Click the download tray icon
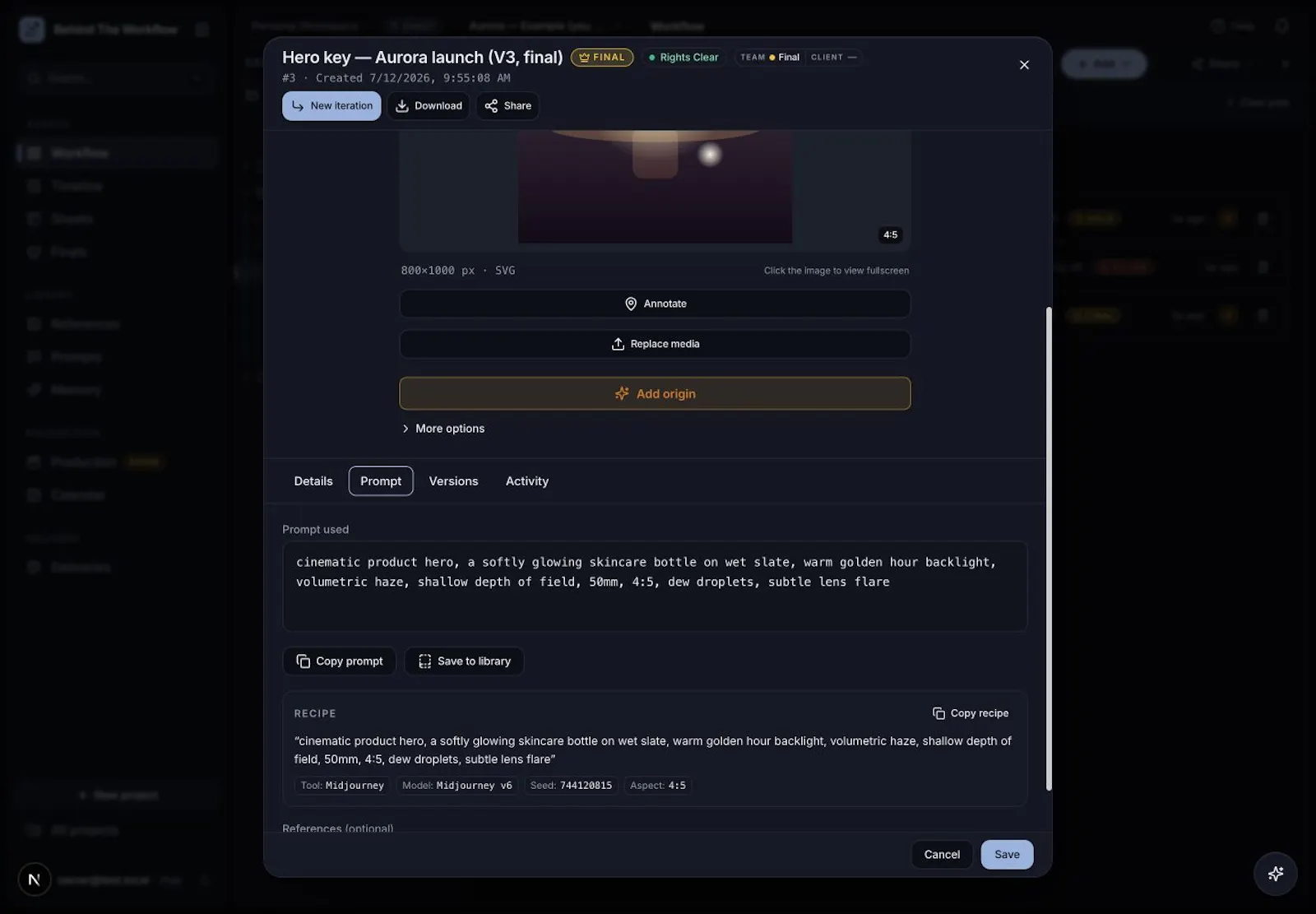Screen dimensions: 1316x914 402,105
